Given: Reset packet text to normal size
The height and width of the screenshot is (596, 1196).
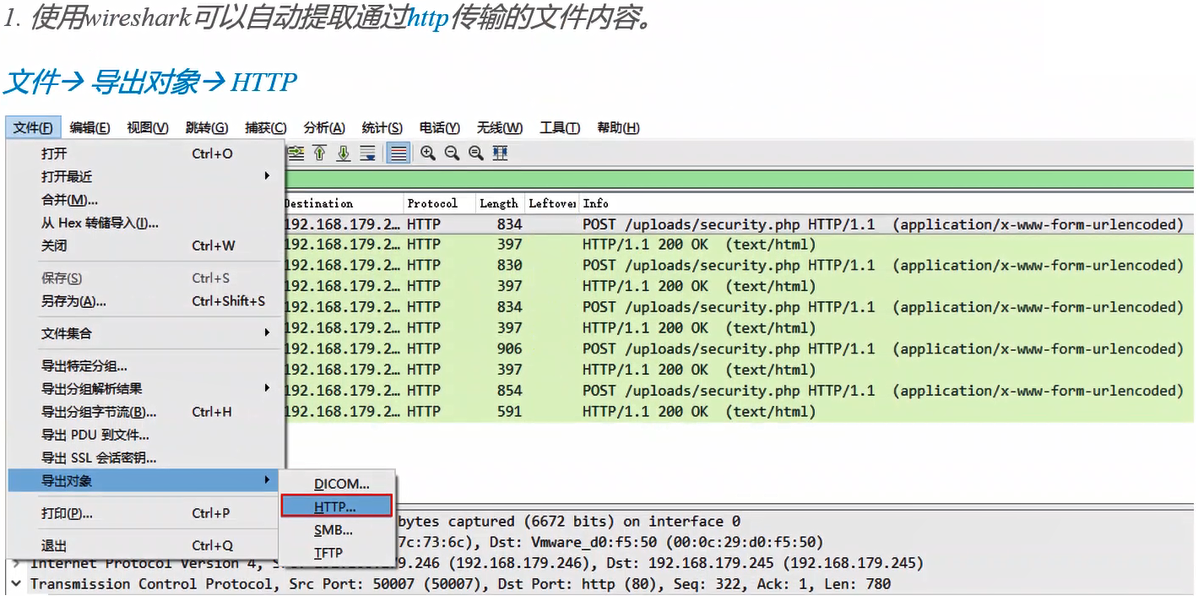Looking at the screenshot, I should [477, 153].
